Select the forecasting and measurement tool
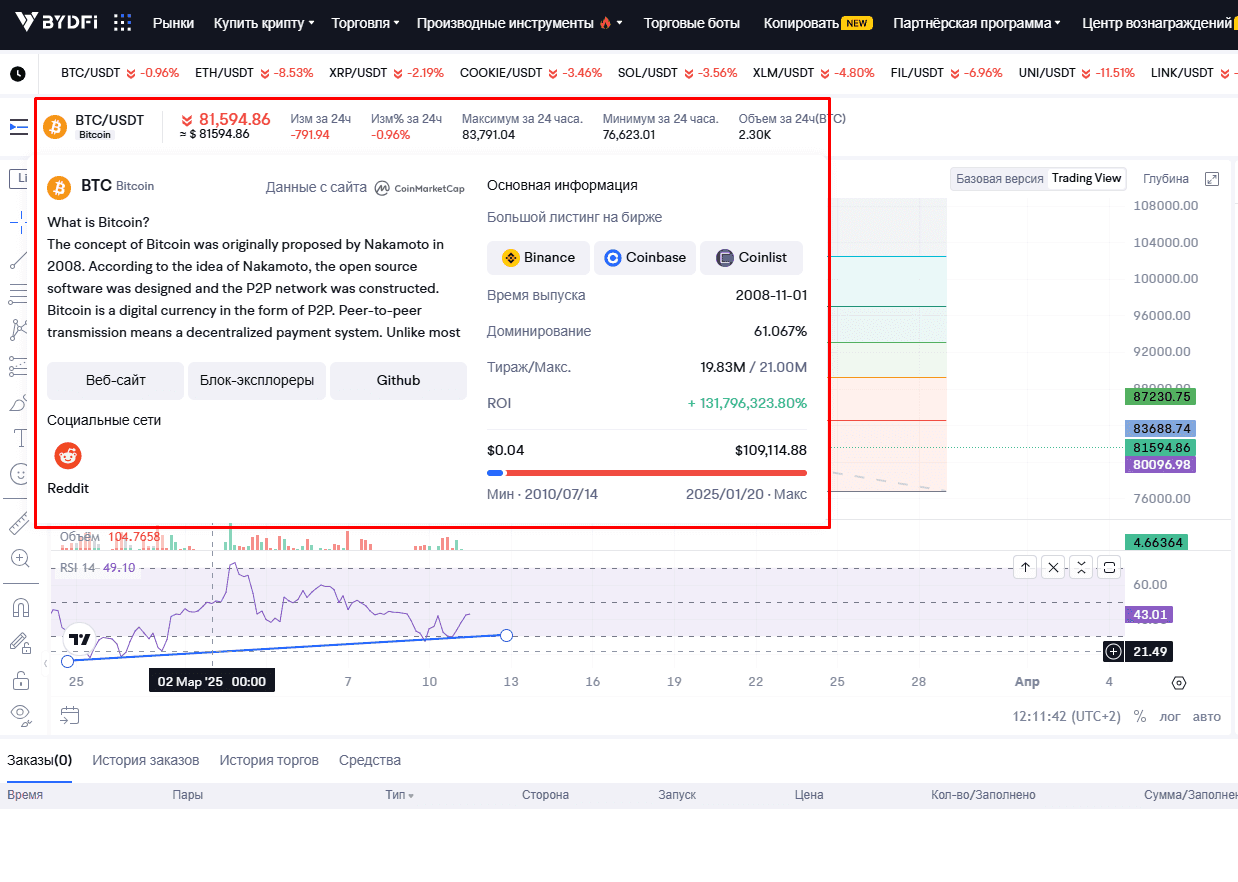This screenshot has width=1238, height=882. pos(18,366)
